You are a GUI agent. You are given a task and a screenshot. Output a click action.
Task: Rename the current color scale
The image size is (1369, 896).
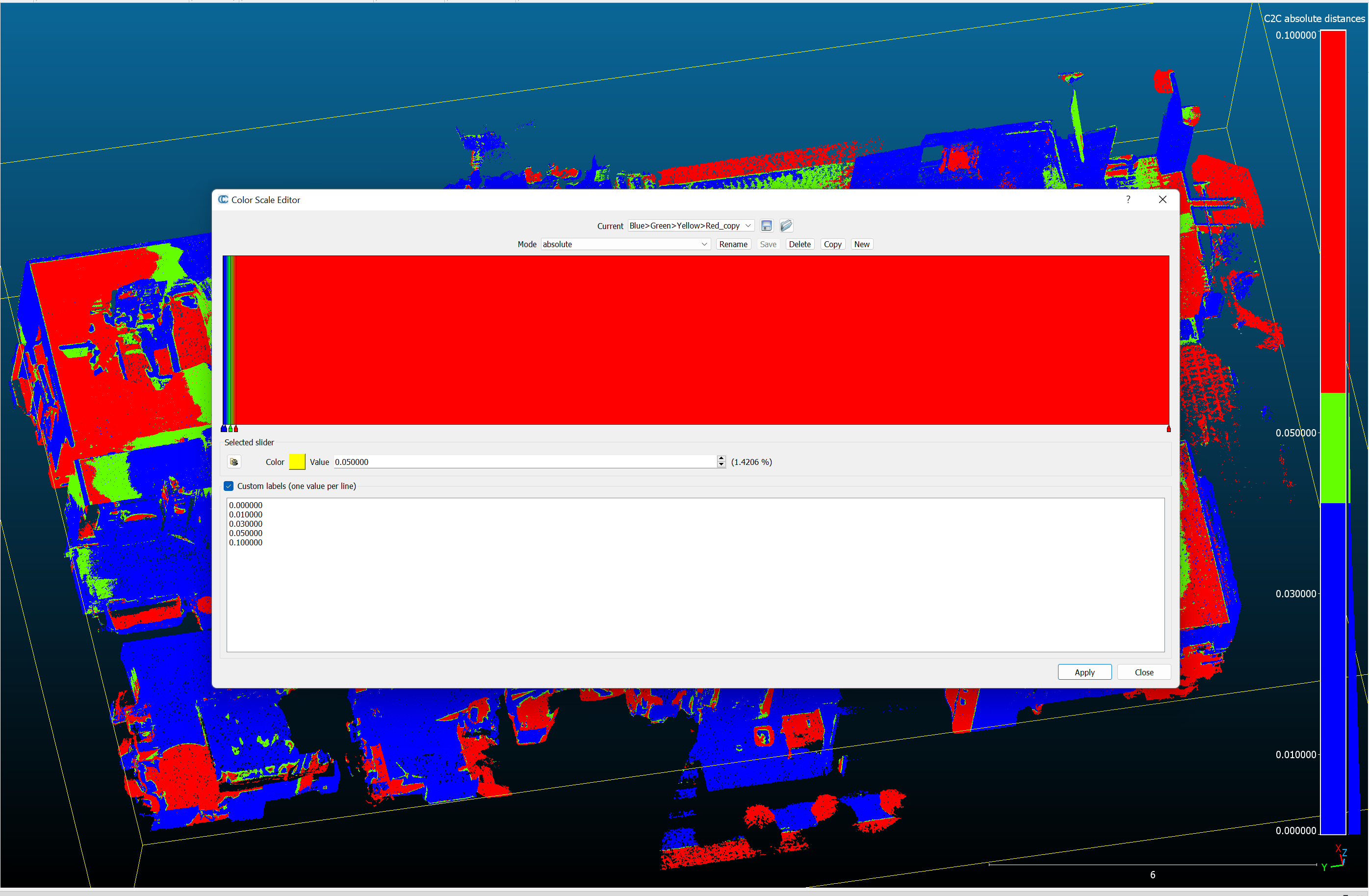tap(733, 244)
